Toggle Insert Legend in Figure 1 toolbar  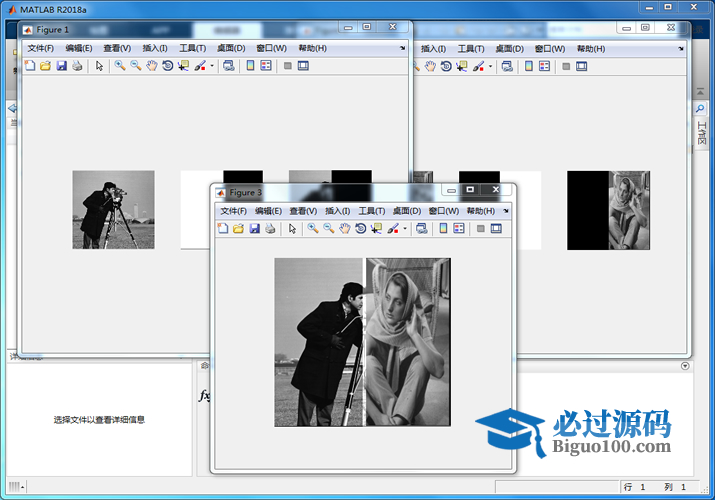(x=265, y=66)
